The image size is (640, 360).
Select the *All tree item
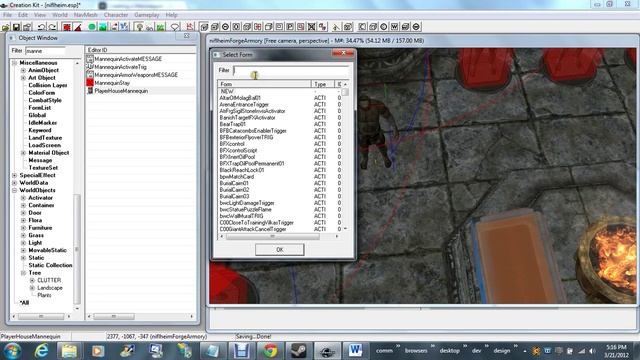[x=24, y=302]
